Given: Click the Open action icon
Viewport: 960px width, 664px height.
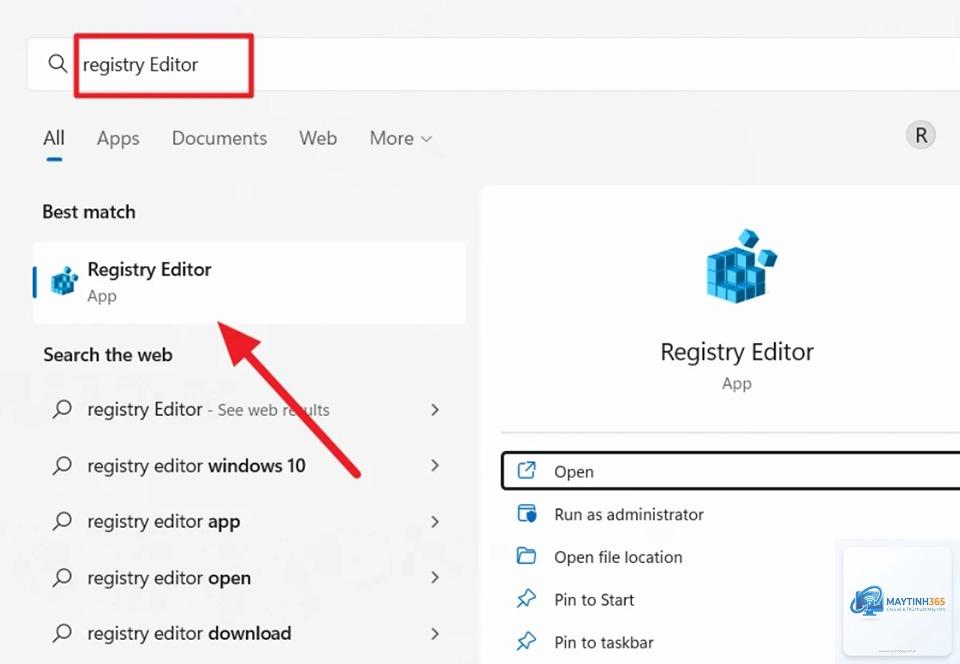Looking at the screenshot, I should (527, 471).
